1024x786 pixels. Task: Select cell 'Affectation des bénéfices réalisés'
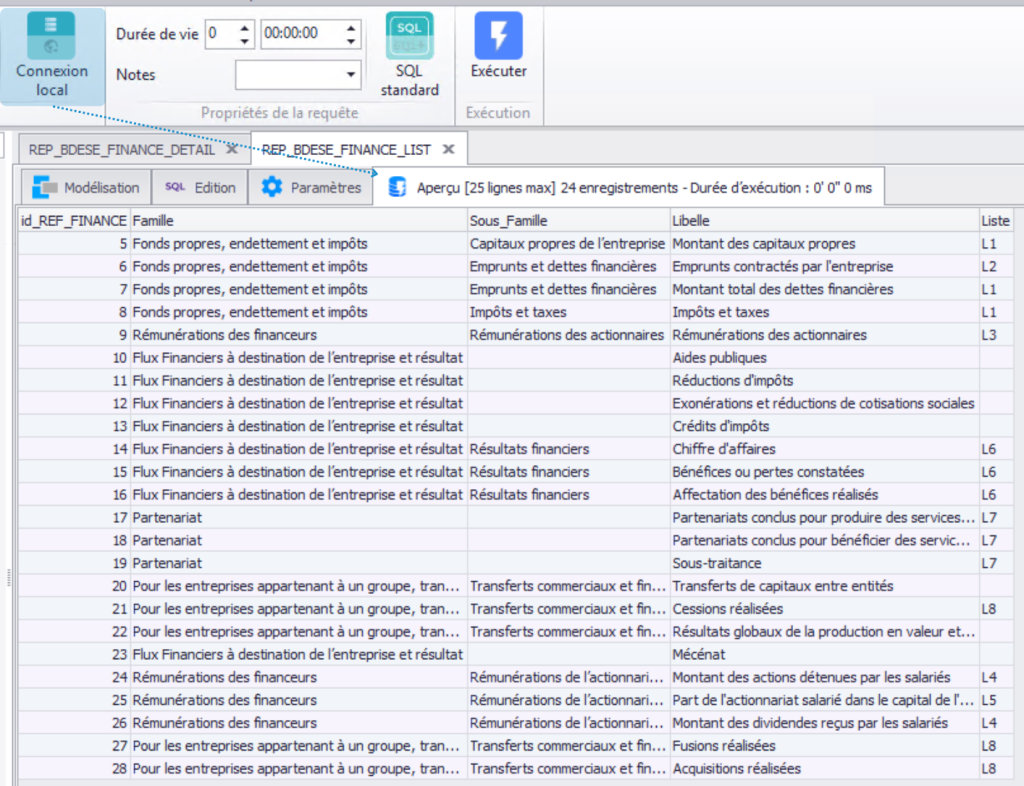point(824,495)
